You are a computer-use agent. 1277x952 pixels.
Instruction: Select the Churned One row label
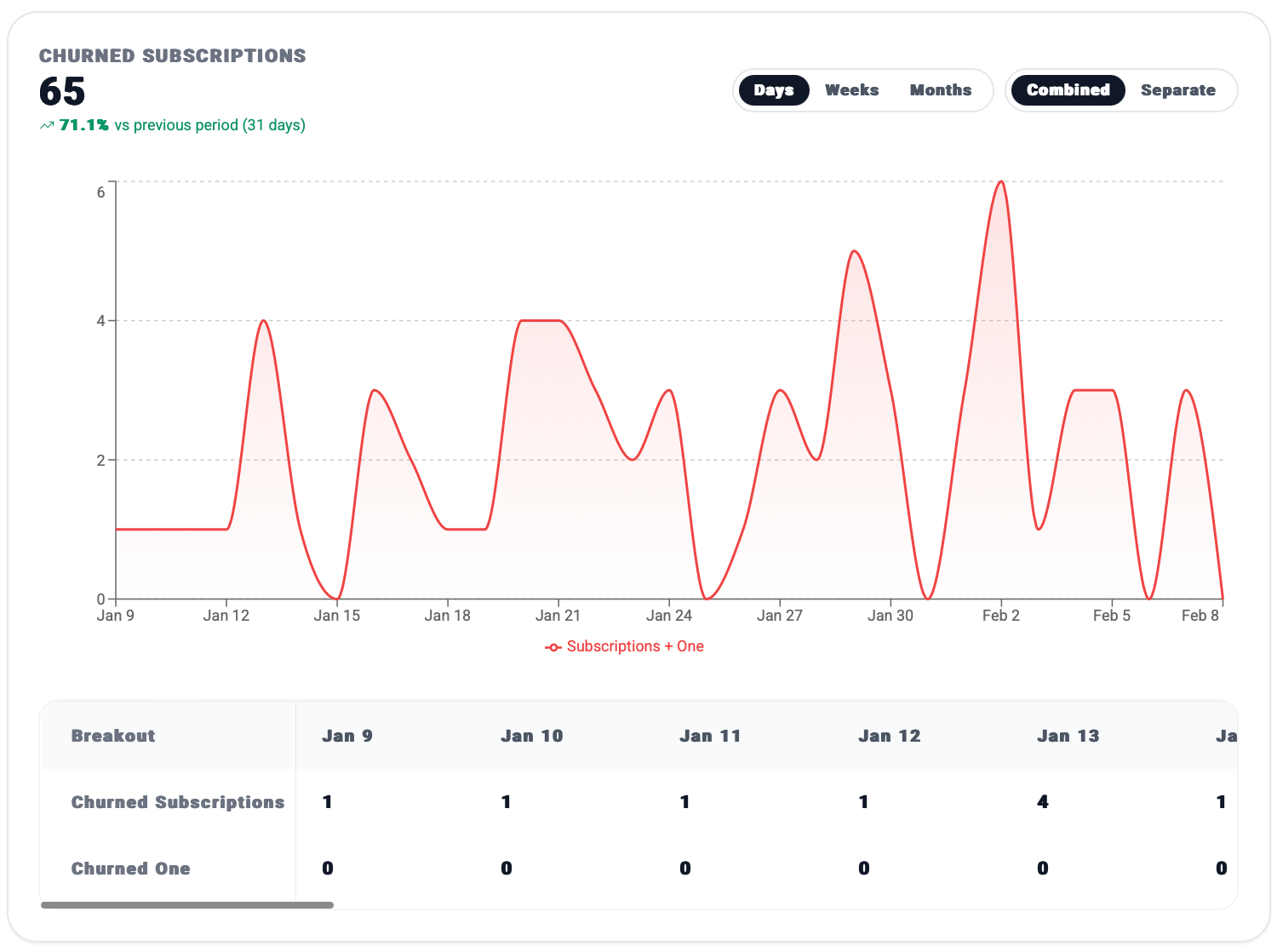(130, 869)
